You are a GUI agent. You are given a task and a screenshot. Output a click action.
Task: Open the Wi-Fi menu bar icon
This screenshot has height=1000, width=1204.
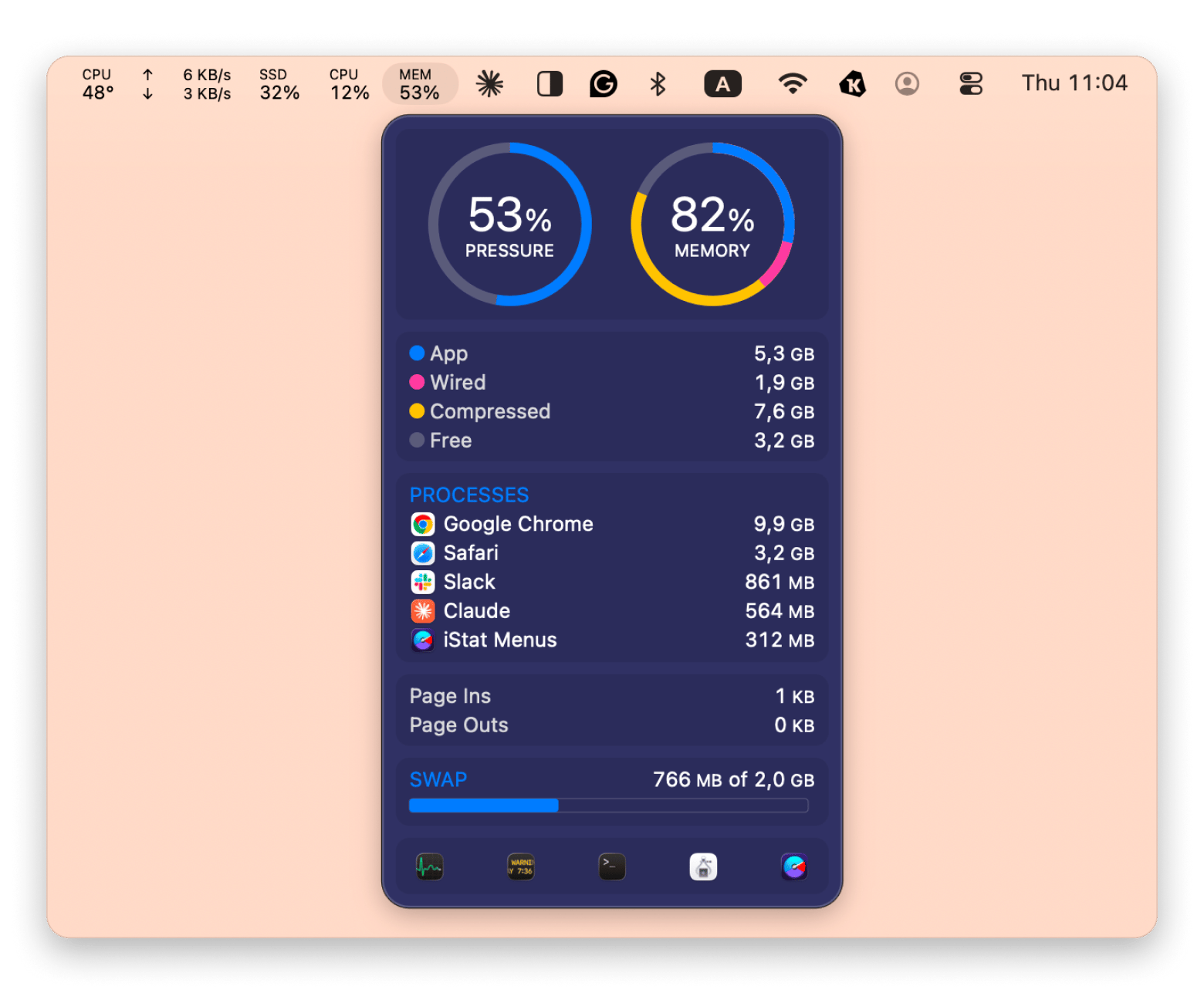tap(793, 83)
